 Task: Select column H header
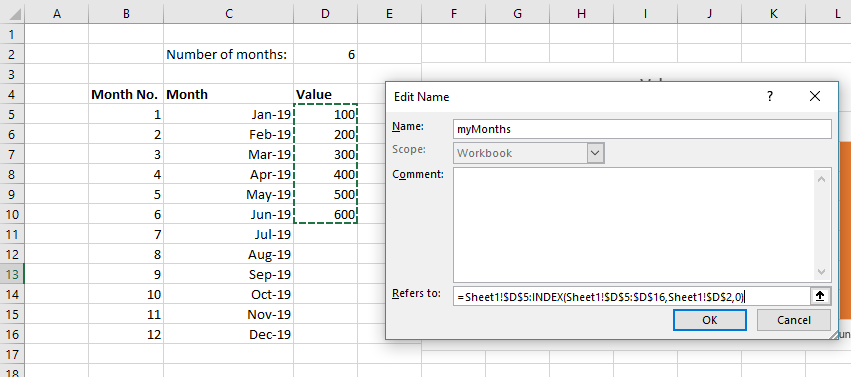pyautogui.click(x=581, y=15)
